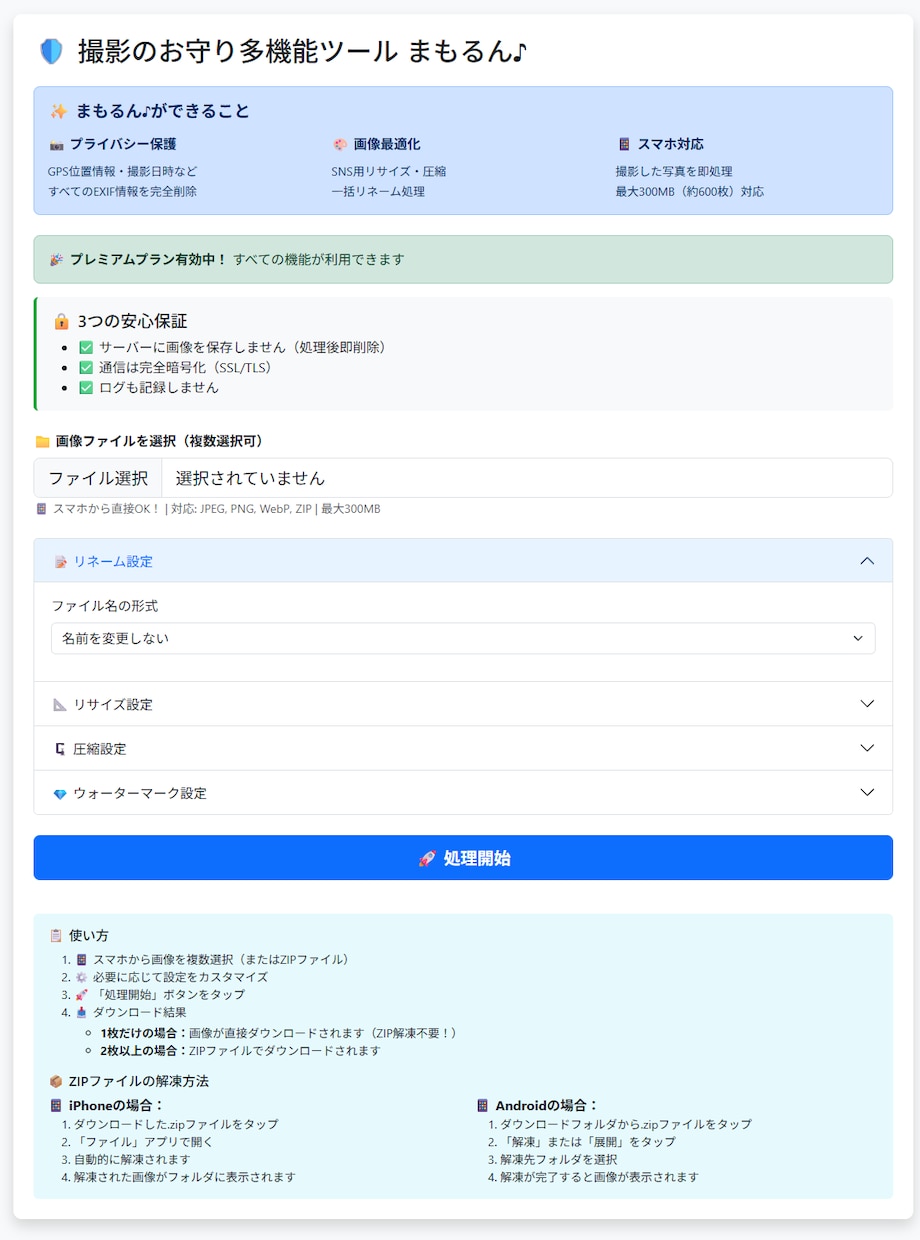The image size is (920, 1240).
Task: Click the sparkle icon beside まもるん♪ができること
Action: click(59, 111)
